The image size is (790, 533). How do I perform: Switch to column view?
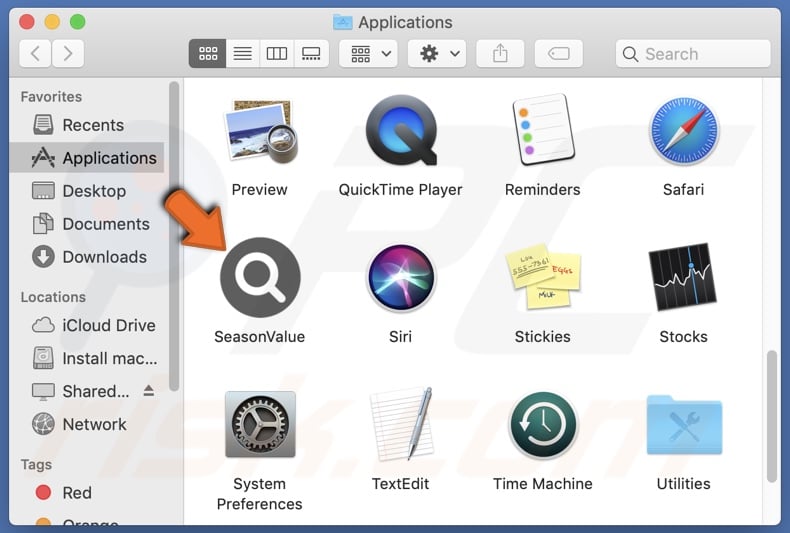click(277, 53)
